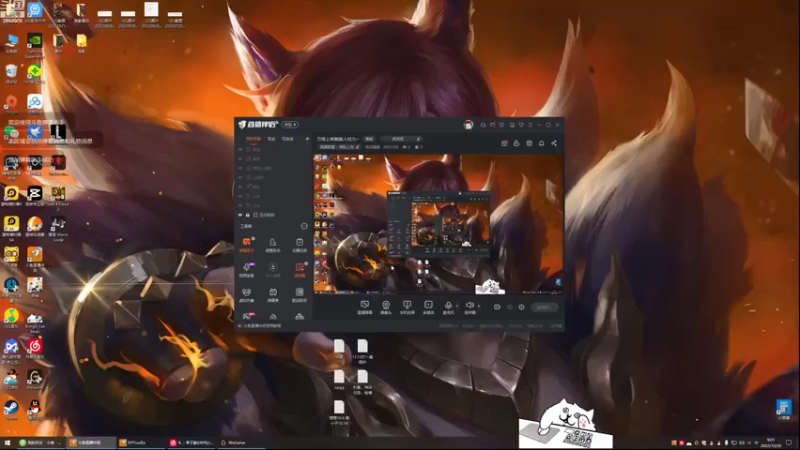Viewport: 800px width, 450px height.
Task: Open the Steam desktop shortcut
Action: 11,410
